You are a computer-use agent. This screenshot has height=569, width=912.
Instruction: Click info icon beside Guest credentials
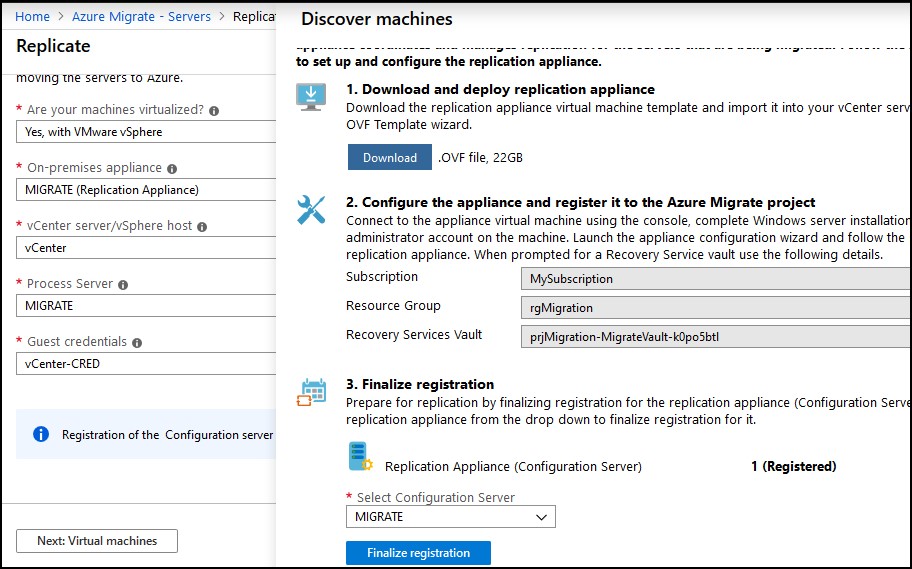point(137,343)
